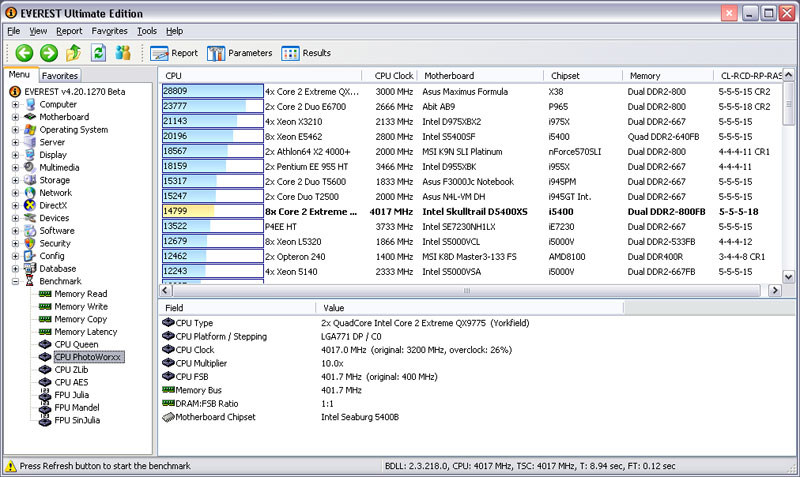800x477 pixels.
Task: Open the Help menu
Action: pyautogui.click(x=174, y=31)
